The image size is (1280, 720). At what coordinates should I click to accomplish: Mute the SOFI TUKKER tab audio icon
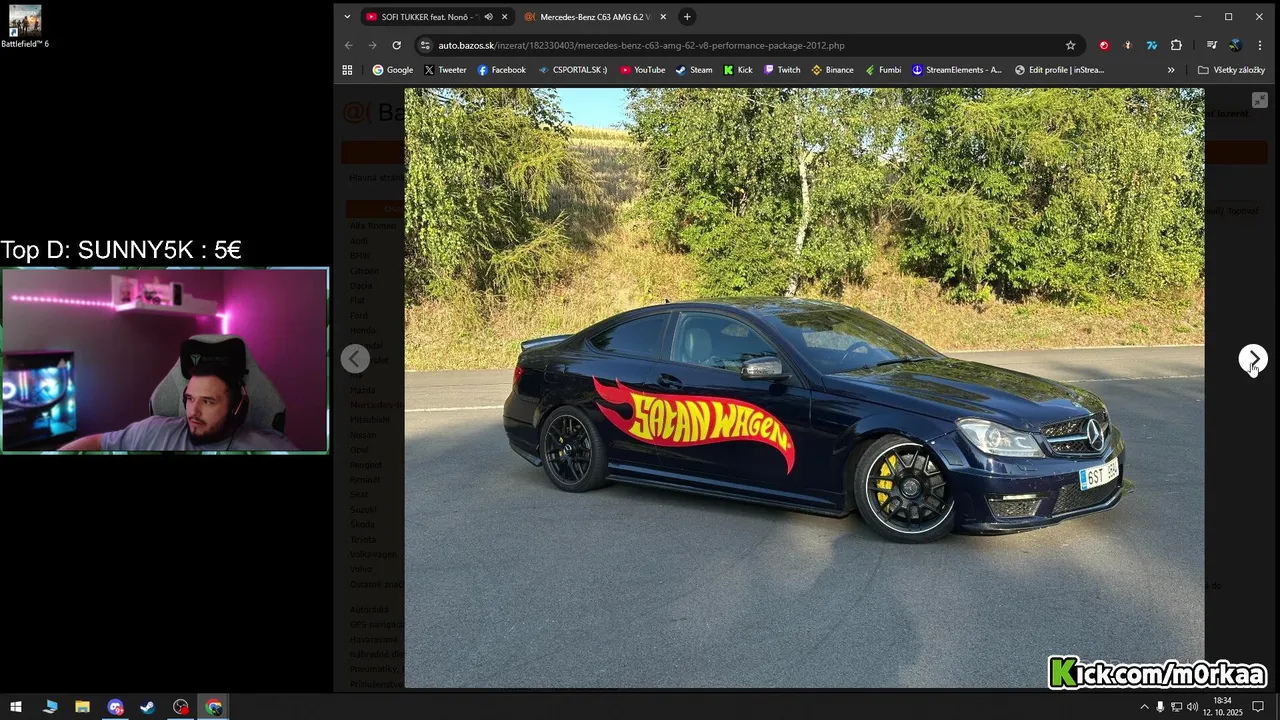tap(488, 17)
